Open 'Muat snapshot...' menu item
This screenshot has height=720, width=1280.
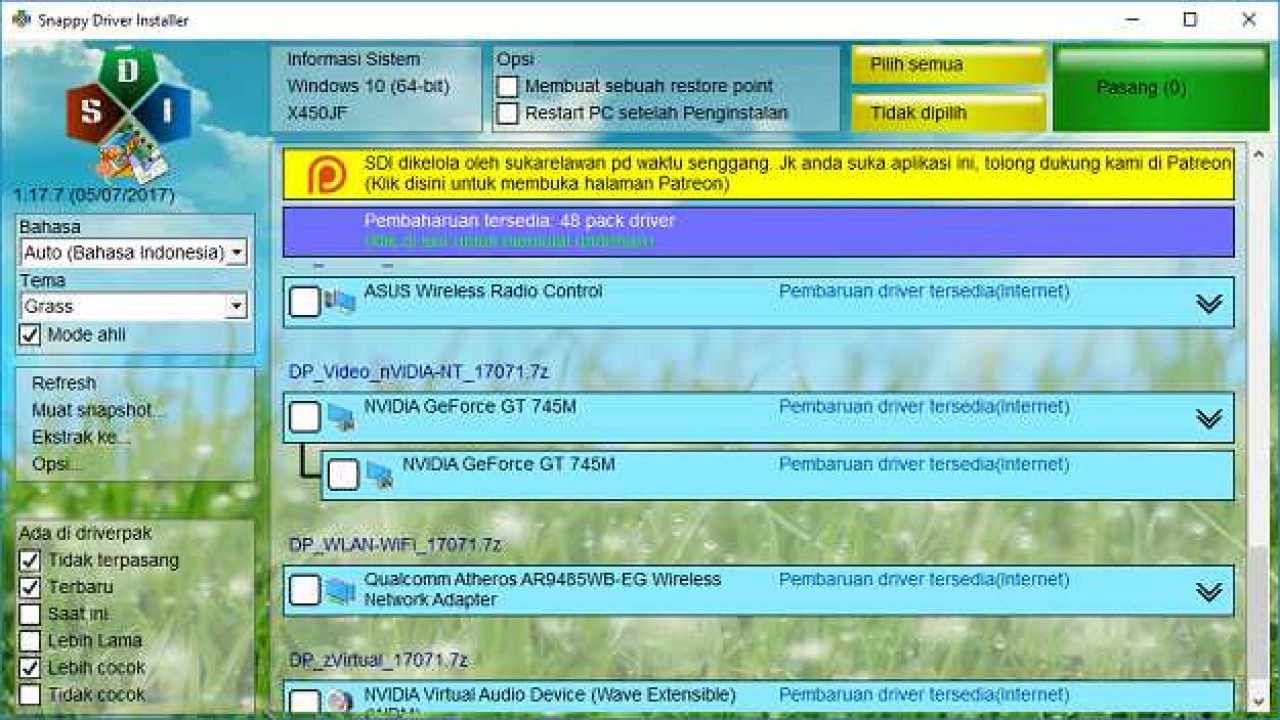(x=98, y=410)
